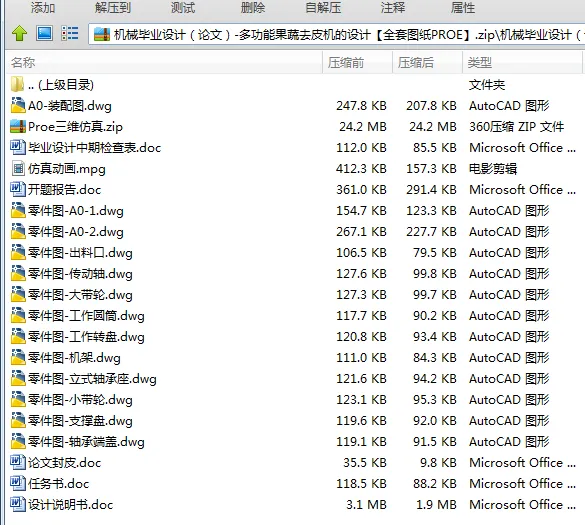This screenshot has width=585, height=525.
Task: Click the 电影剪辑 type of 仿真动画.mpg
Action: click(x=493, y=169)
